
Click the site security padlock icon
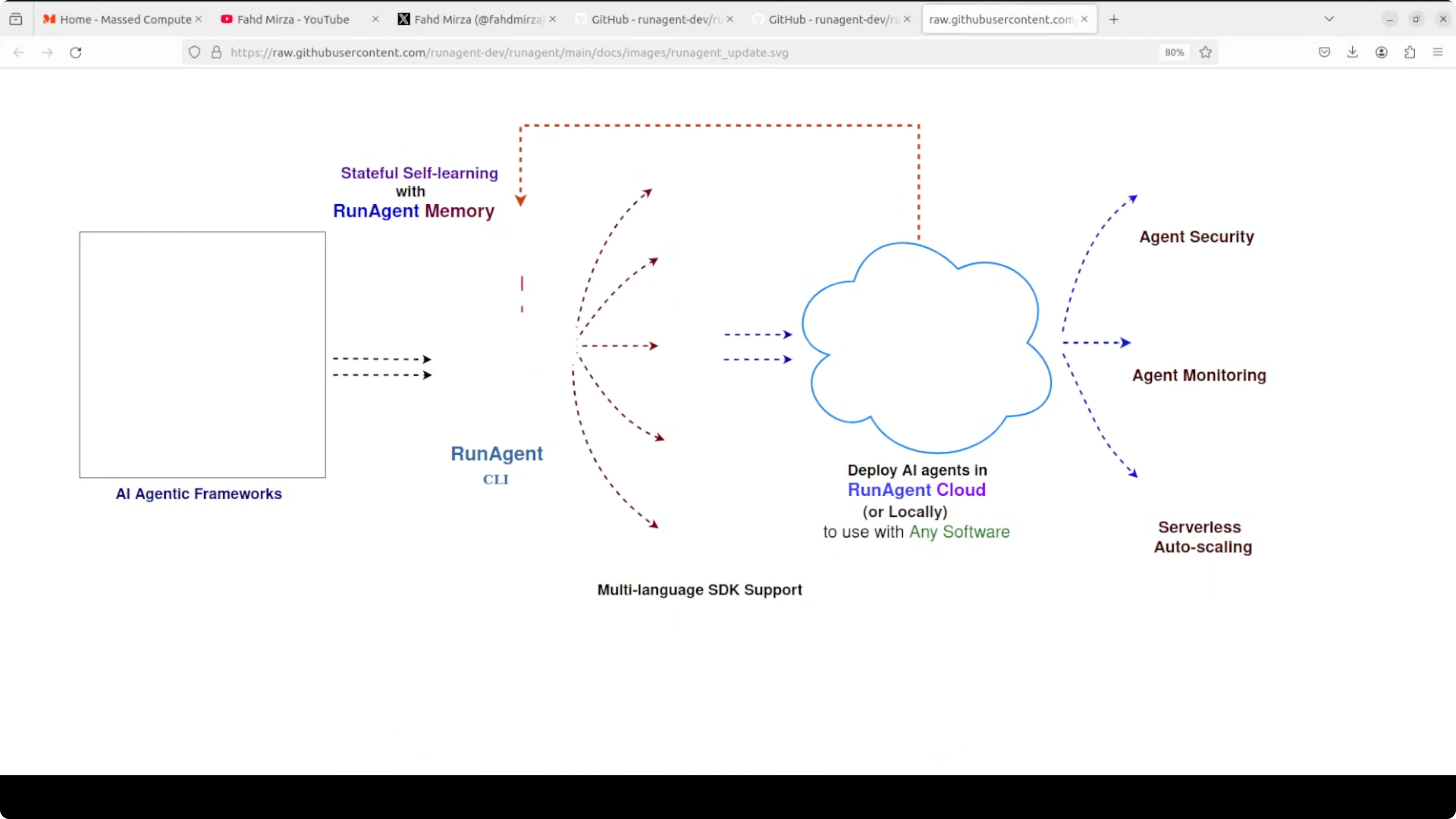click(216, 53)
